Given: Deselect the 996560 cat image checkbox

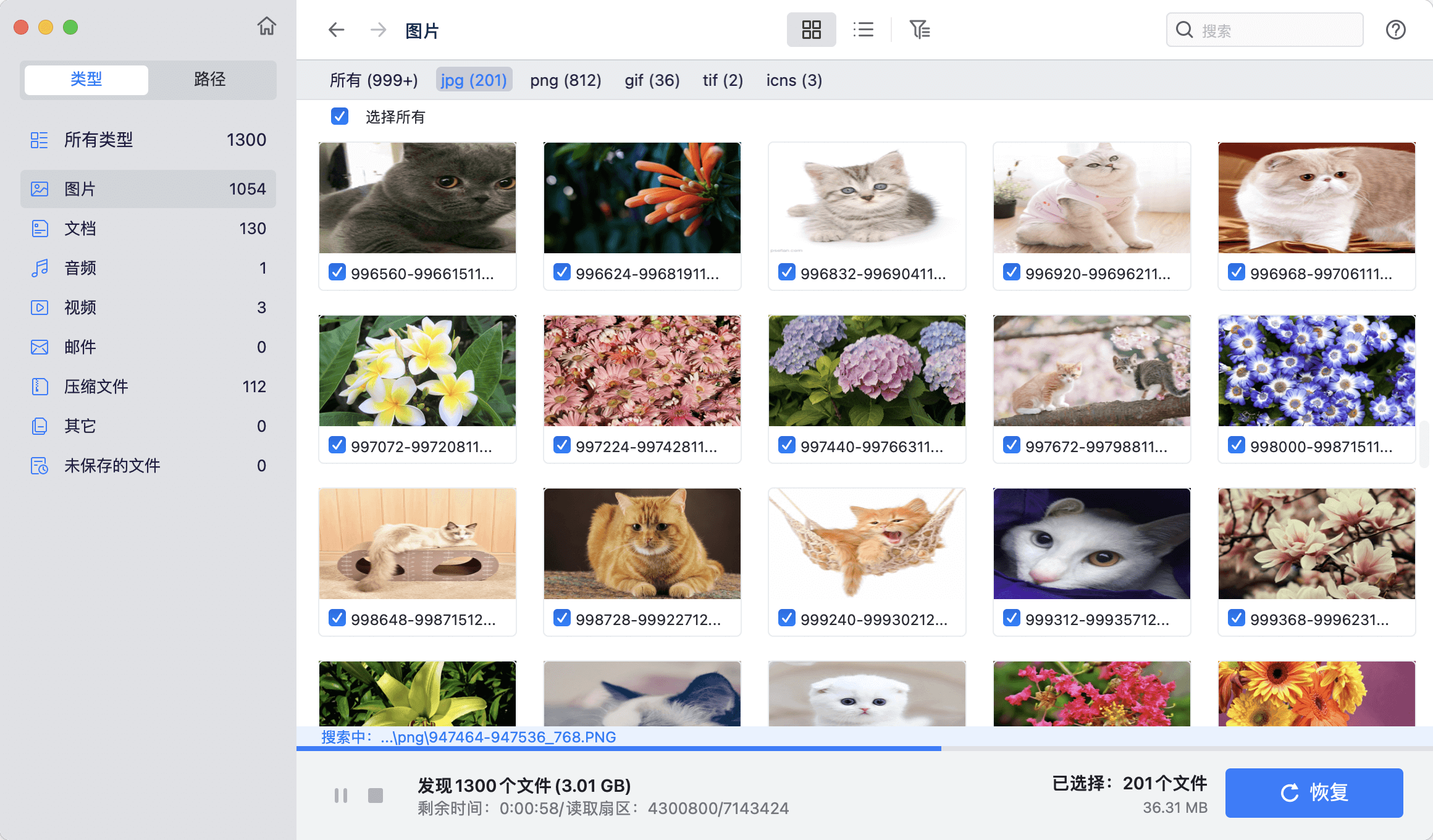Looking at the screenshot, I should pos(337,272).
